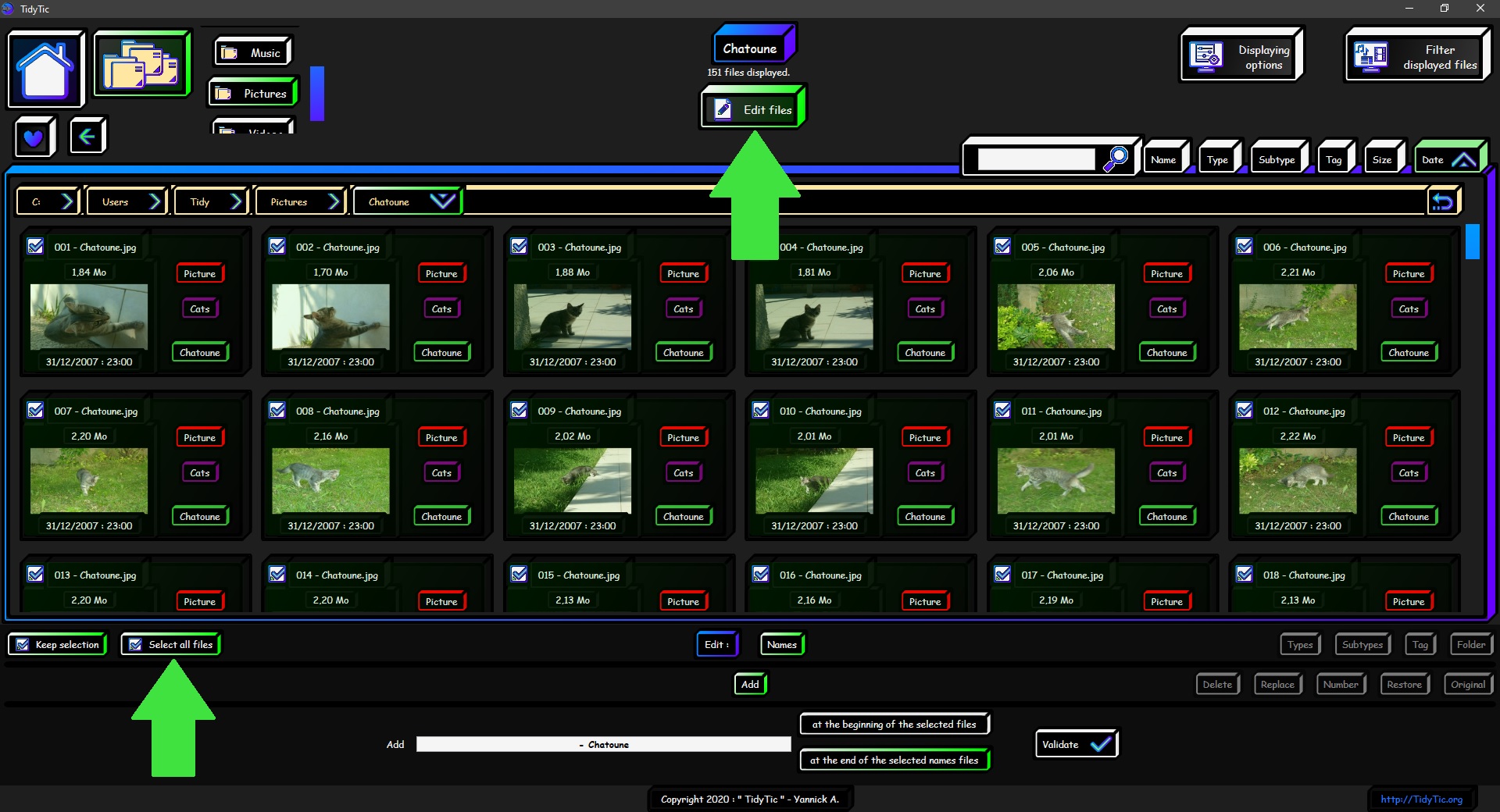Click the date on 011 - Chatoune.jpg
Viewport: 1500px width, 812px height.
click(1056, 525)
